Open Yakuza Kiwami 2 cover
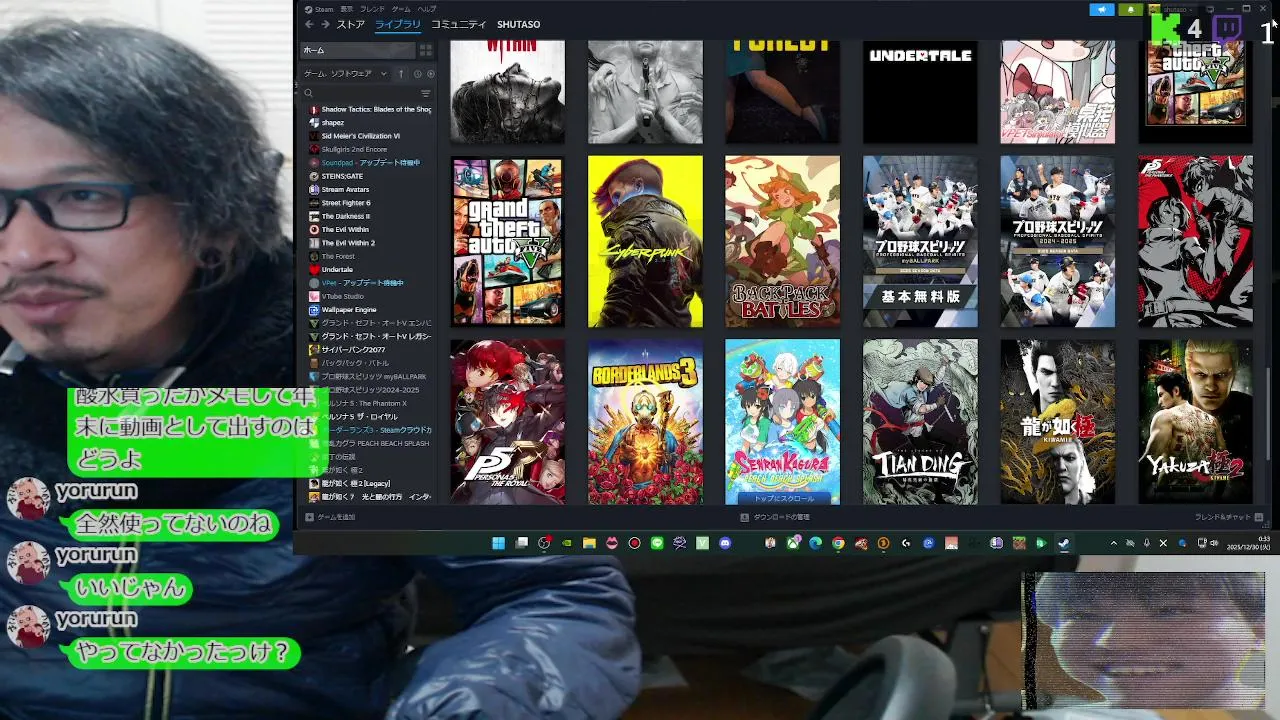The height and width of the screenshot is (720, 1280). click(1195, 422)
